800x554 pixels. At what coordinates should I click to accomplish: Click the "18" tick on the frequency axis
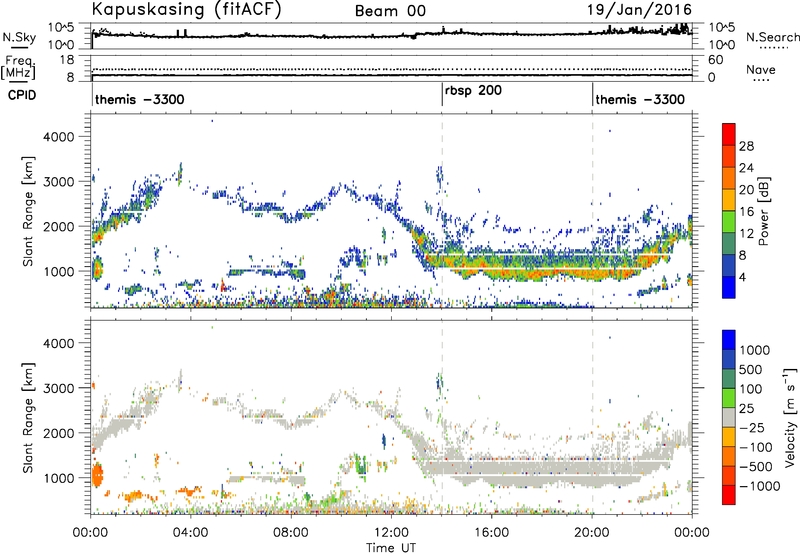[x=67, y=60]
